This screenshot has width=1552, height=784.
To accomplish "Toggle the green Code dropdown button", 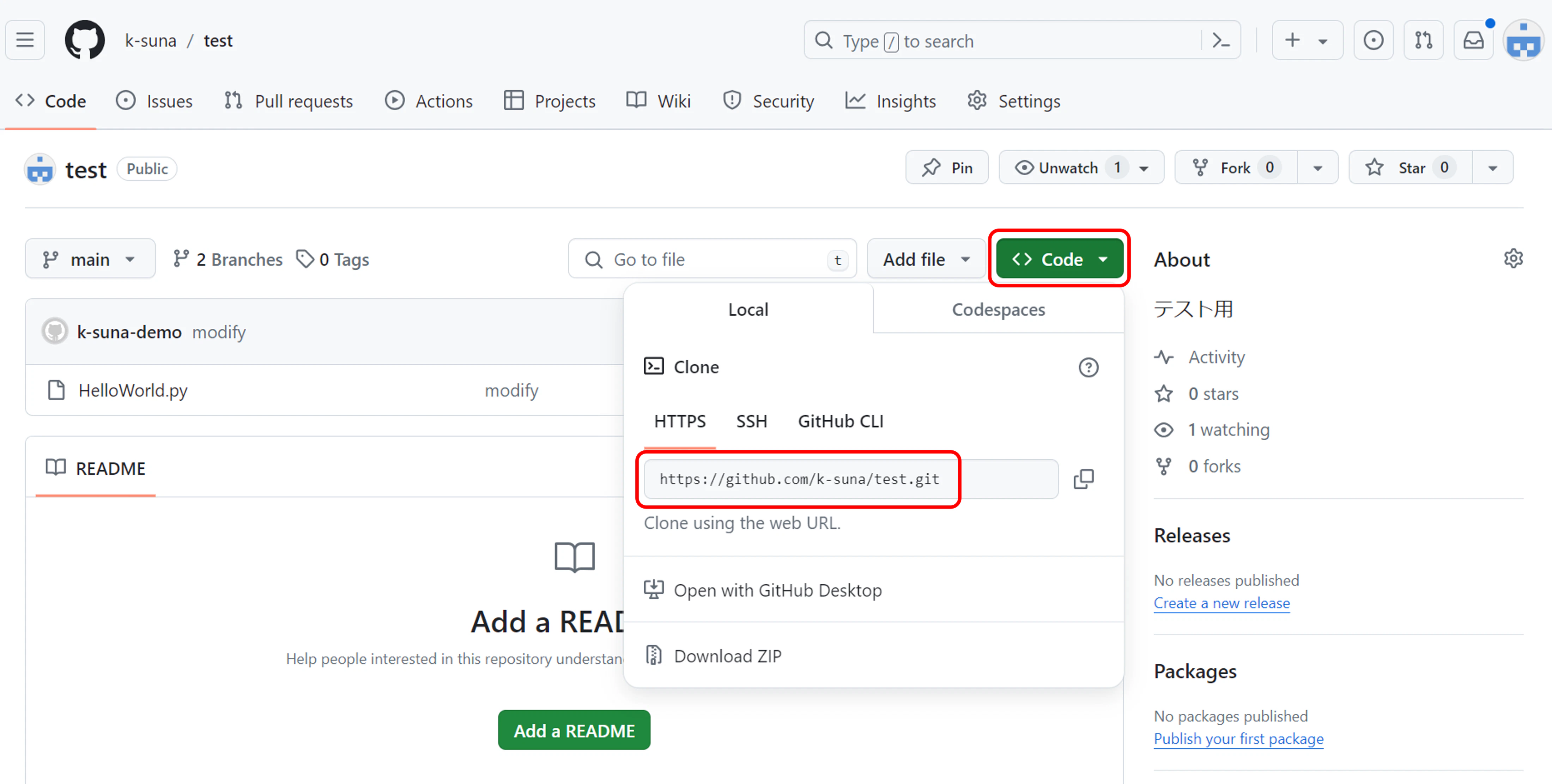I will [1059, 259].
